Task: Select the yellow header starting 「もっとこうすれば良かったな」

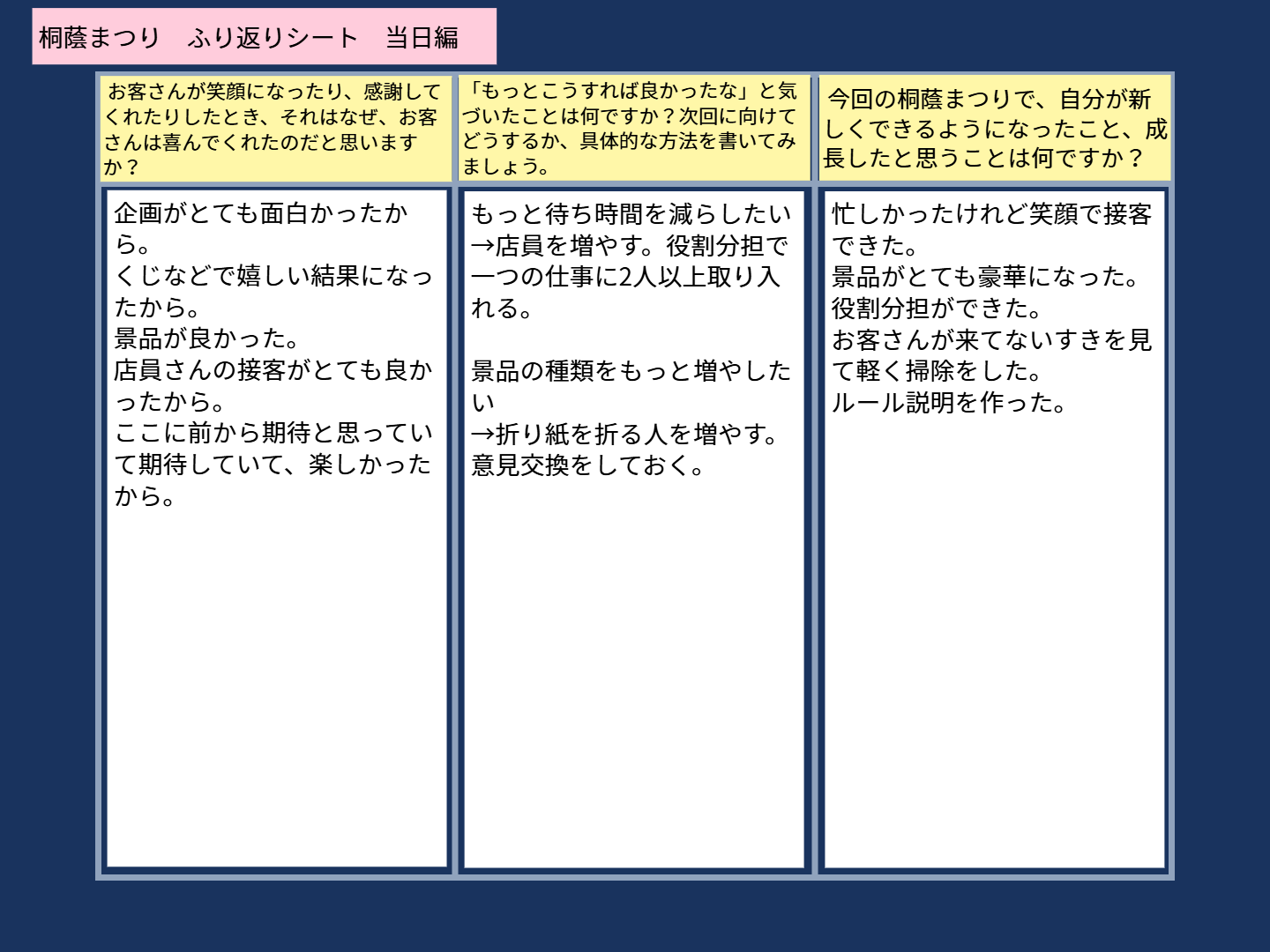Action: [632, 129]
